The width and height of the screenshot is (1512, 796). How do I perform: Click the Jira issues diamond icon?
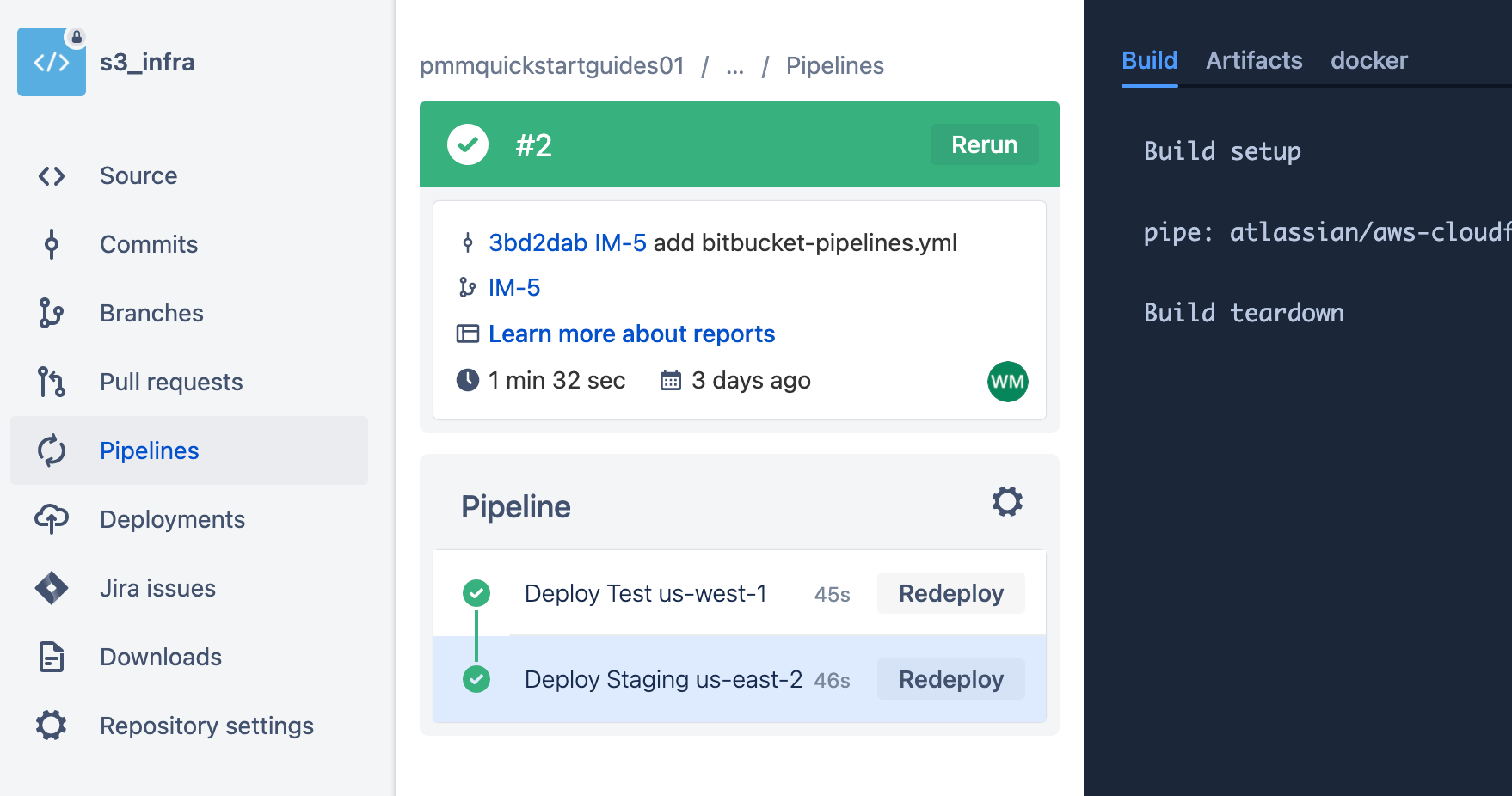click(x=52, y=588)
